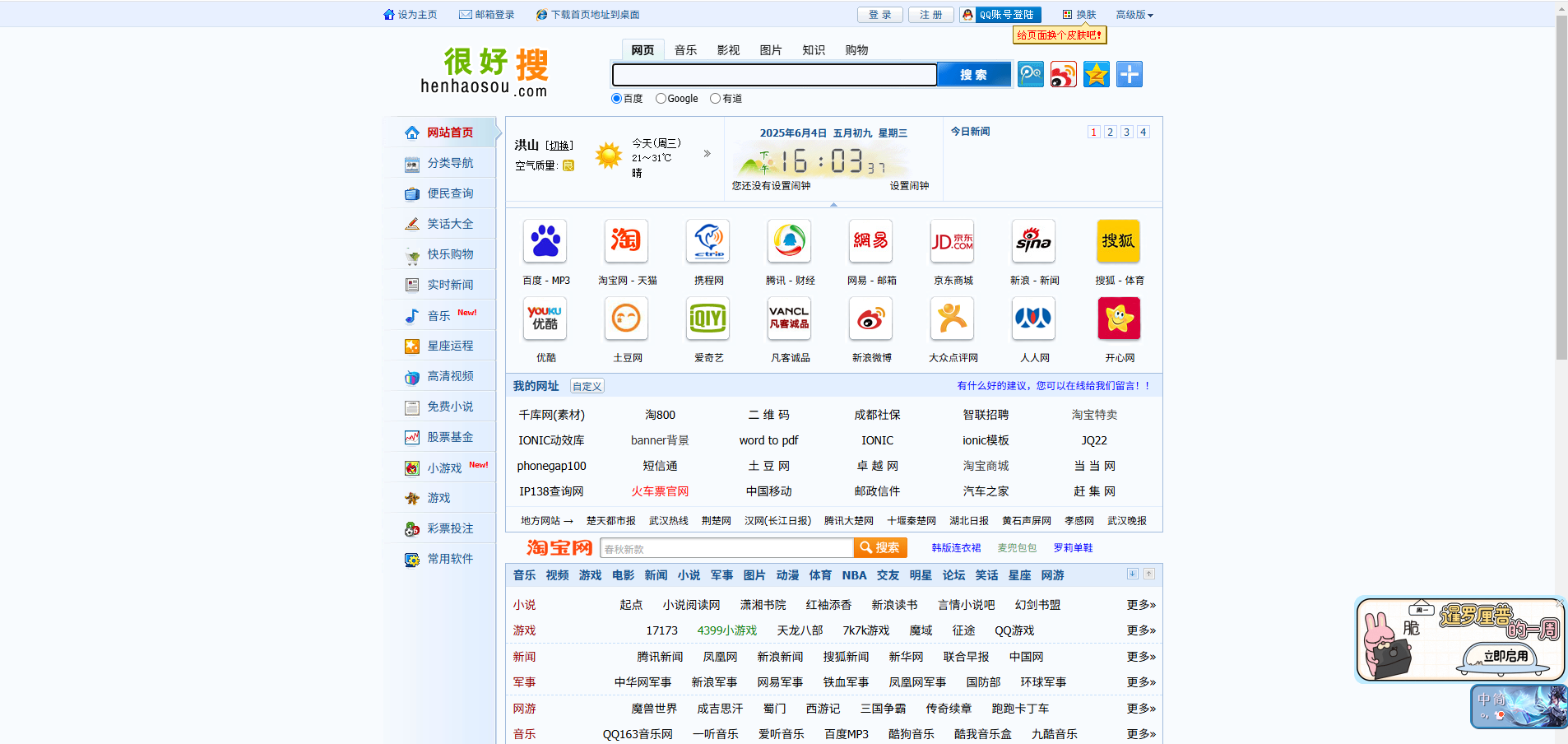The image size is (1568, 744).
Task: Open the 高级版 dropdown
Action: 1134,15
